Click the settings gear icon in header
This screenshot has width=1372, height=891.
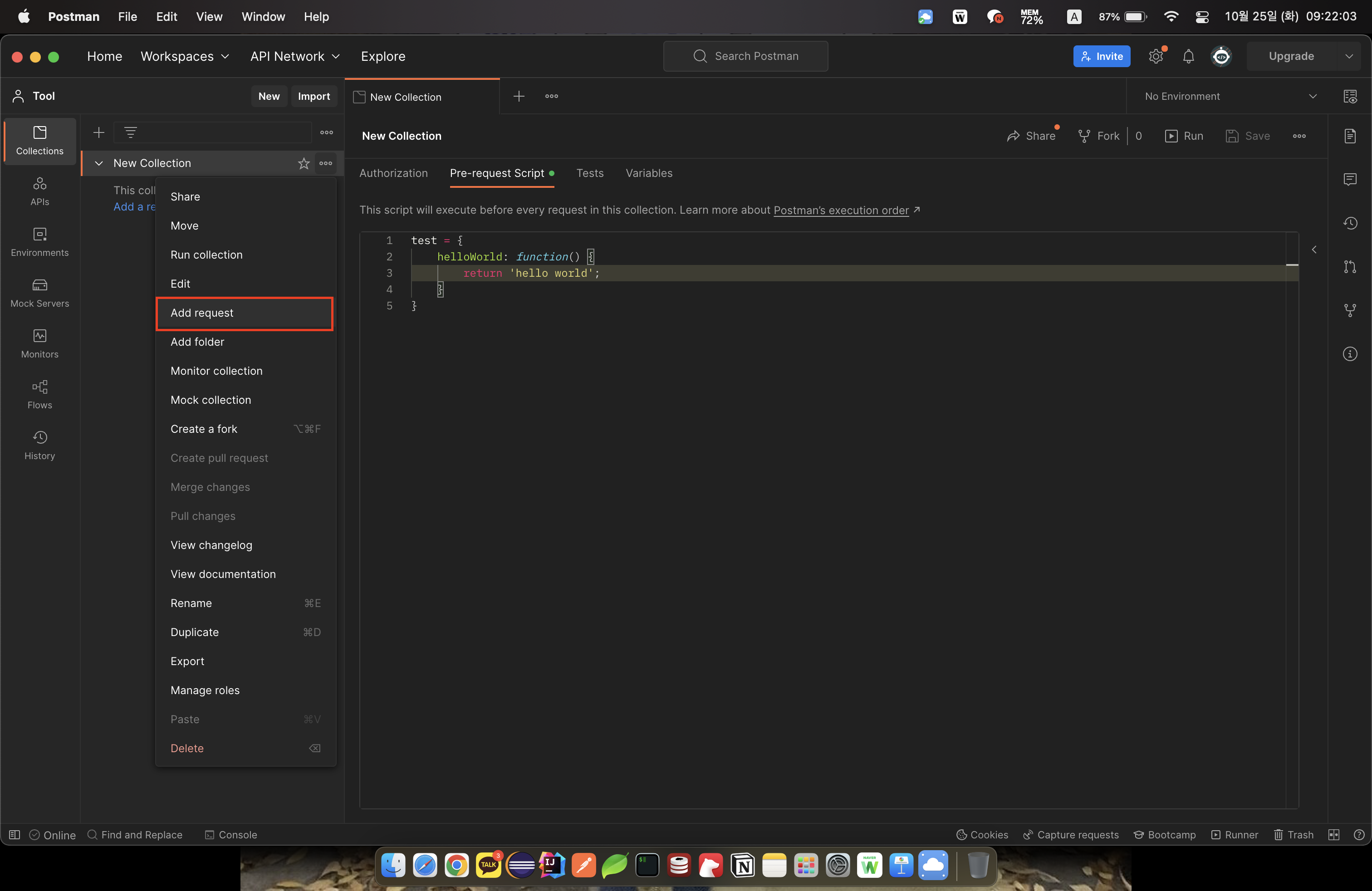[x=1155, y=56]
